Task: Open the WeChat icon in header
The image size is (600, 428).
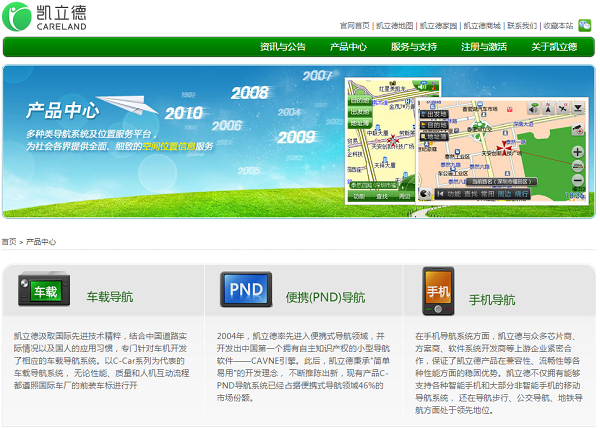Action: 585,26
